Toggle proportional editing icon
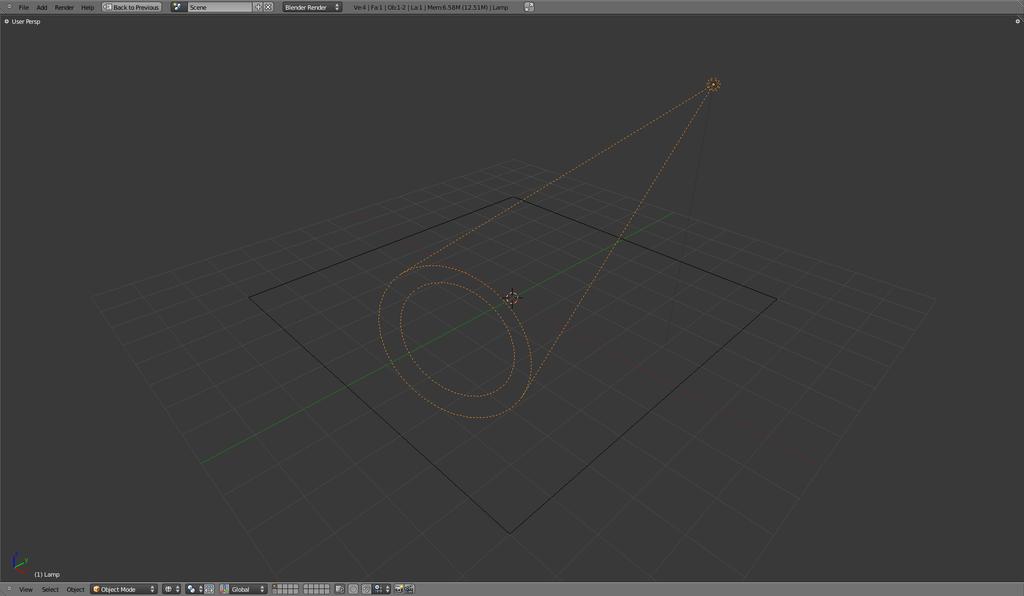 point(353,589)
